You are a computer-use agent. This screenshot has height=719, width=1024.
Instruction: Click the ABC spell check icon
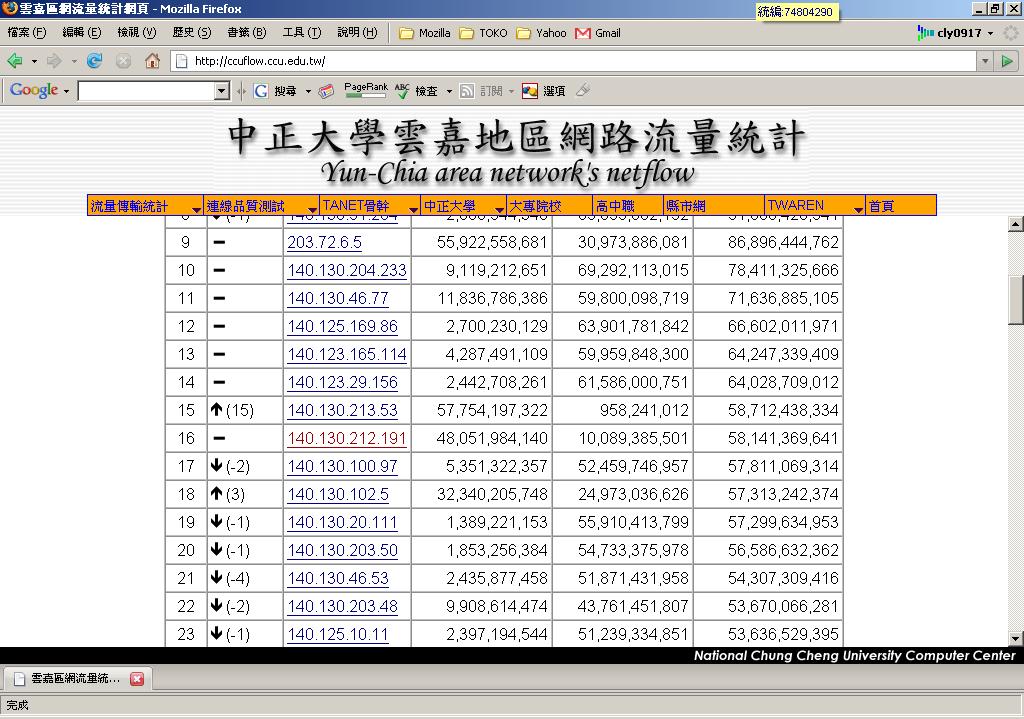tap(402, 91)
